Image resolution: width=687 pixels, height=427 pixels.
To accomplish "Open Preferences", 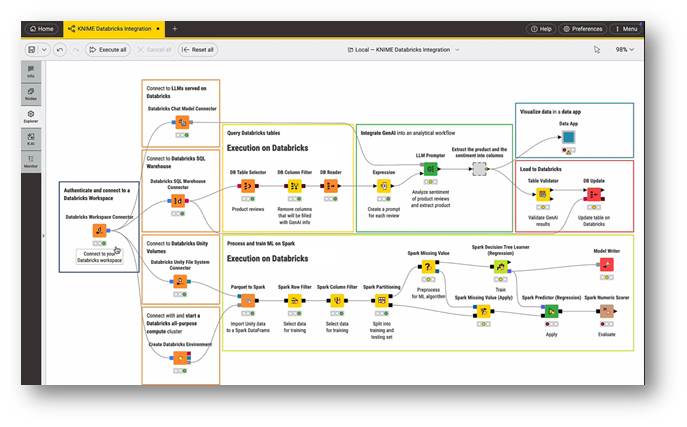I will (x=583, y=29).
